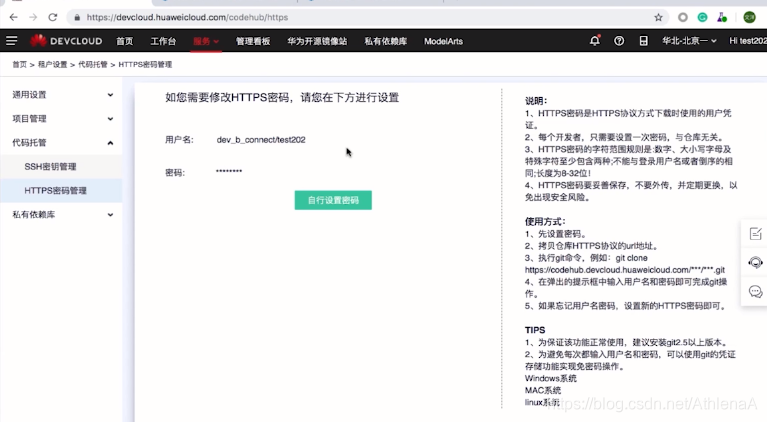Viewport: 767px width, 422px height.
Task: Click the 自行设置密码 button
Action: (333, 200)
